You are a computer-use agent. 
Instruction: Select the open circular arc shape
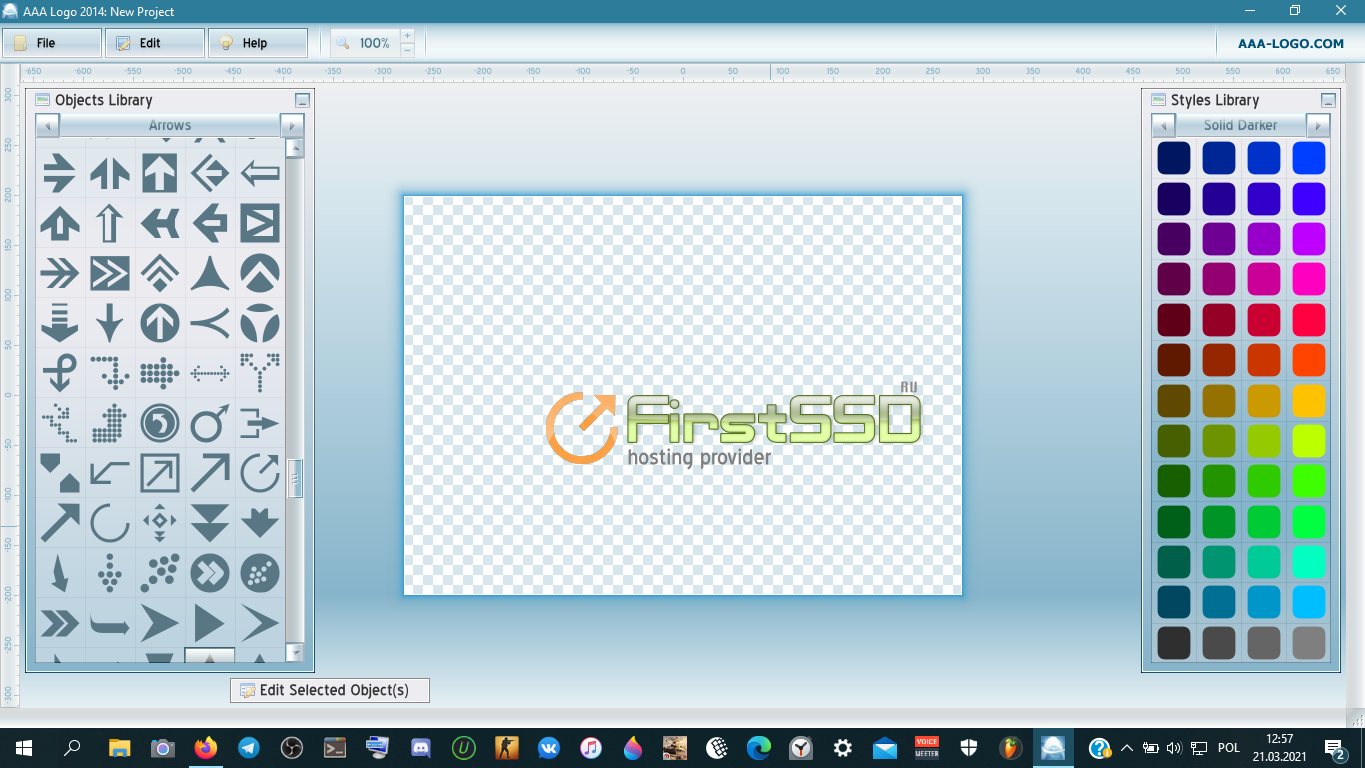110,523
